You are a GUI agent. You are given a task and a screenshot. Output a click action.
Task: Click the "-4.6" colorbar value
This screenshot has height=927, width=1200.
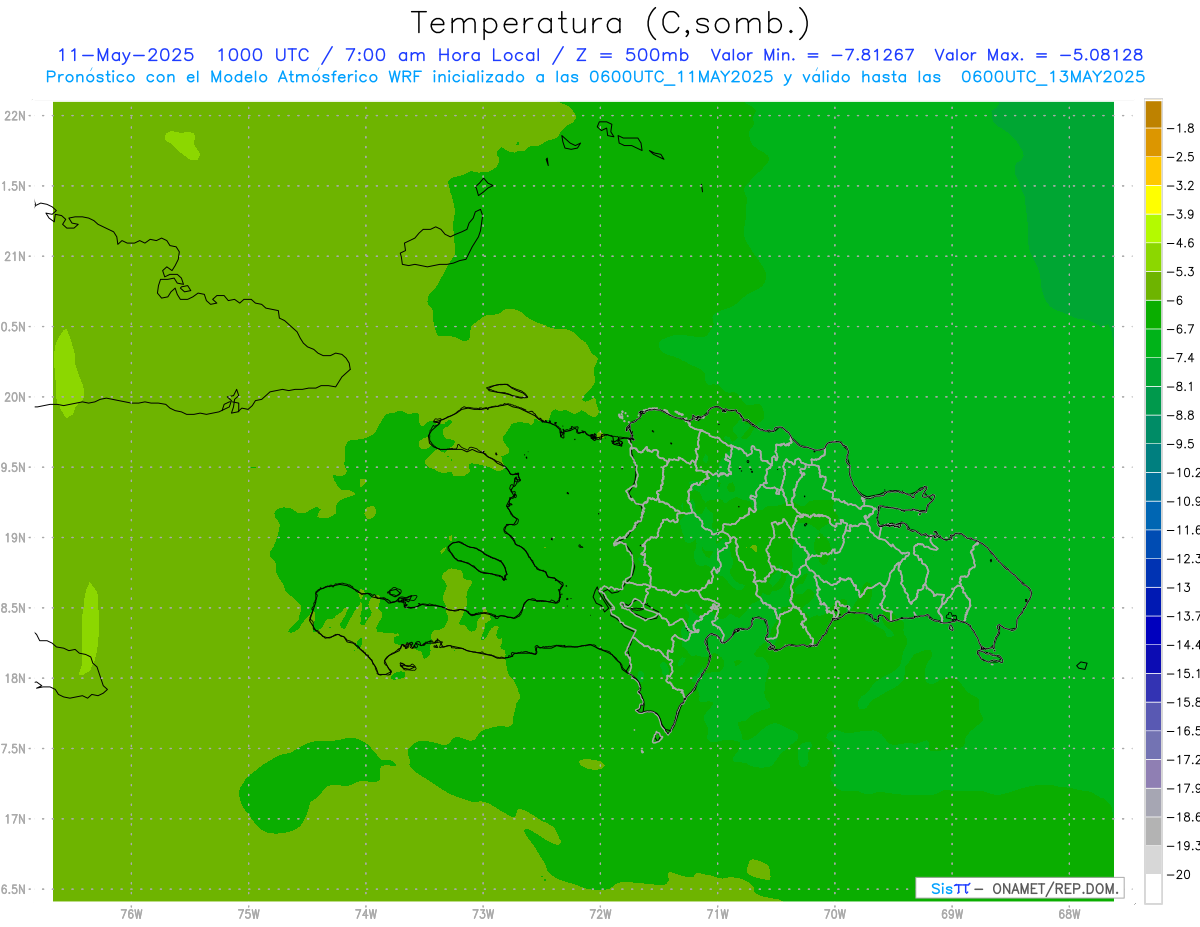point(1181,243)
